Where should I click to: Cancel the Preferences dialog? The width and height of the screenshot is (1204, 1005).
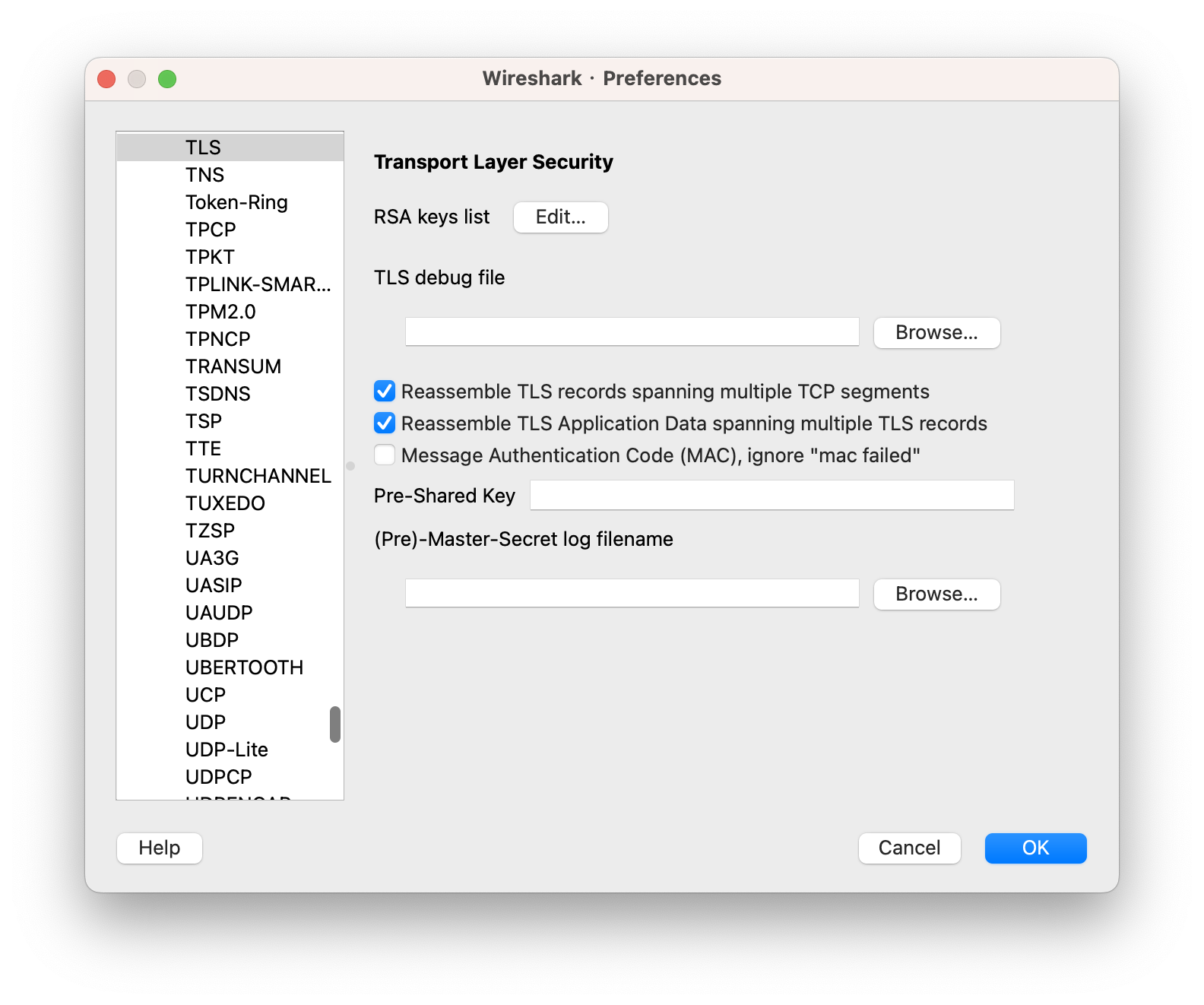coord(909,848)
